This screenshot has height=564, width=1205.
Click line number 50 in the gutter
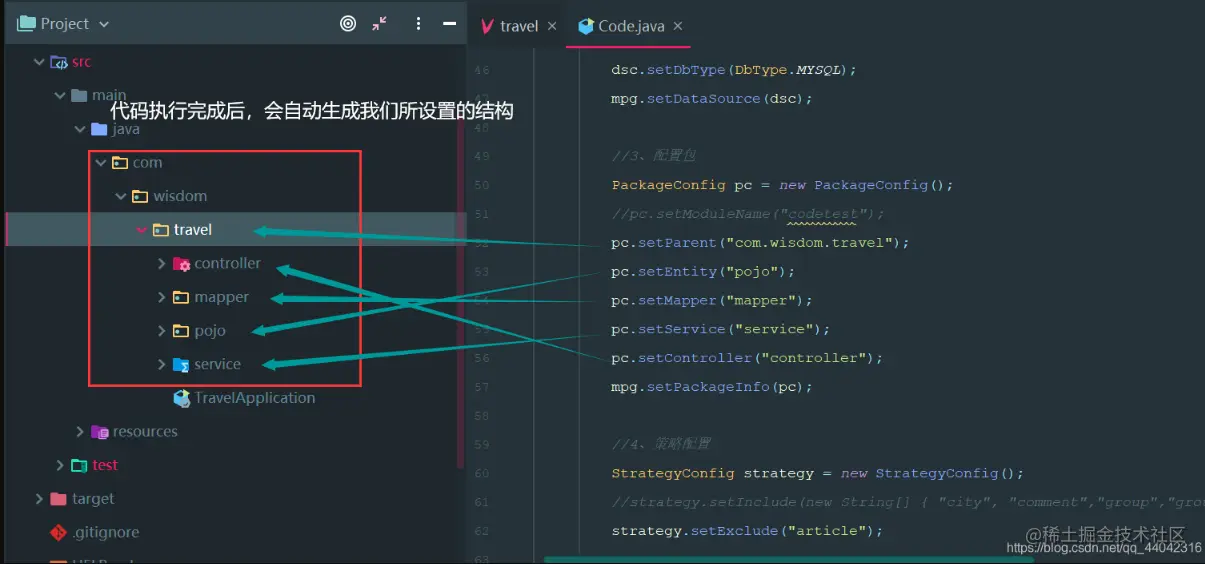[x=482, y=185]
